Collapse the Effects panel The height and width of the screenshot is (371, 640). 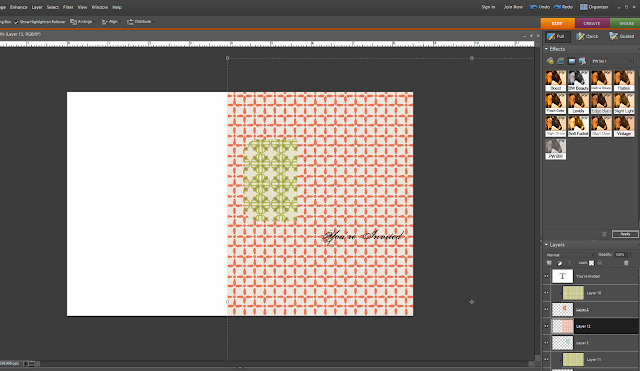point(547,49)
